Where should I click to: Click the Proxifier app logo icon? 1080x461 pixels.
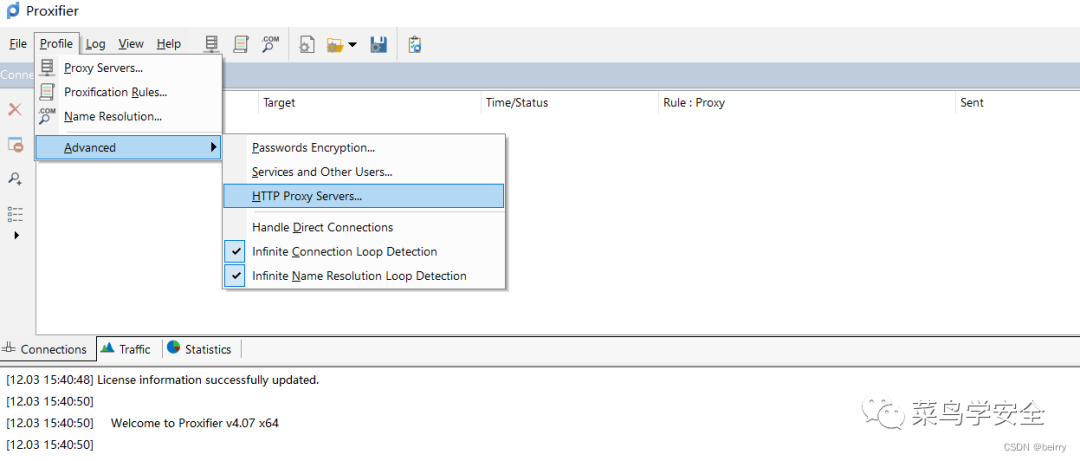[12, 10]
